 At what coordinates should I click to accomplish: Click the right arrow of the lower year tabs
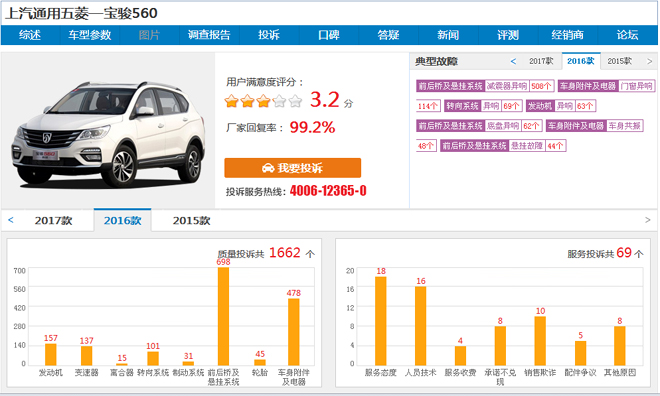pos(648,220)
